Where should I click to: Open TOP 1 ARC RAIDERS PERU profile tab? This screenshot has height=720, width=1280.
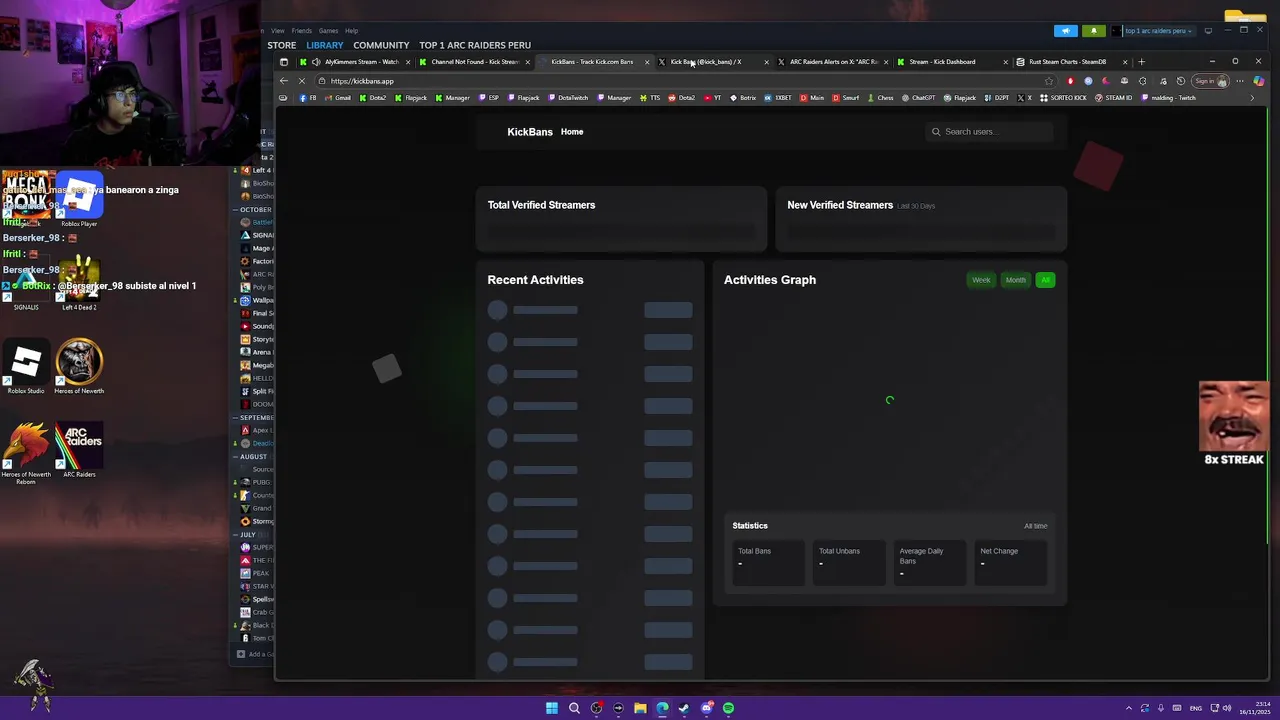click(475, 45)
